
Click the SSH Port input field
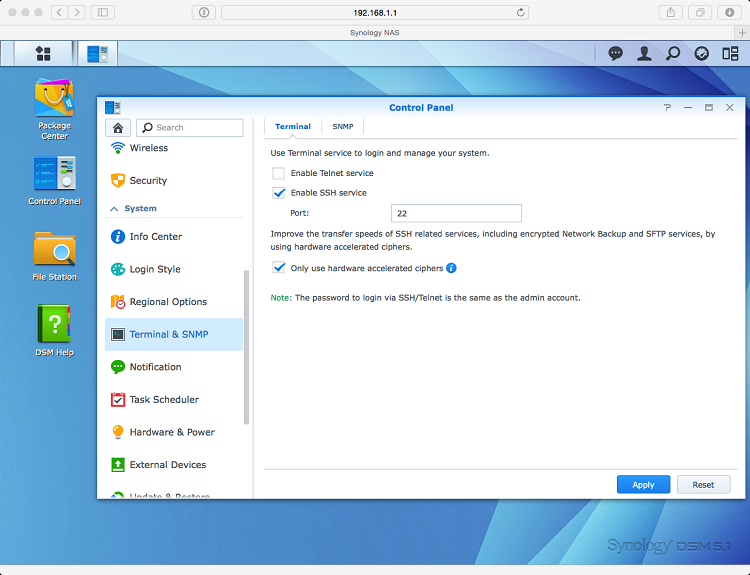456,213
